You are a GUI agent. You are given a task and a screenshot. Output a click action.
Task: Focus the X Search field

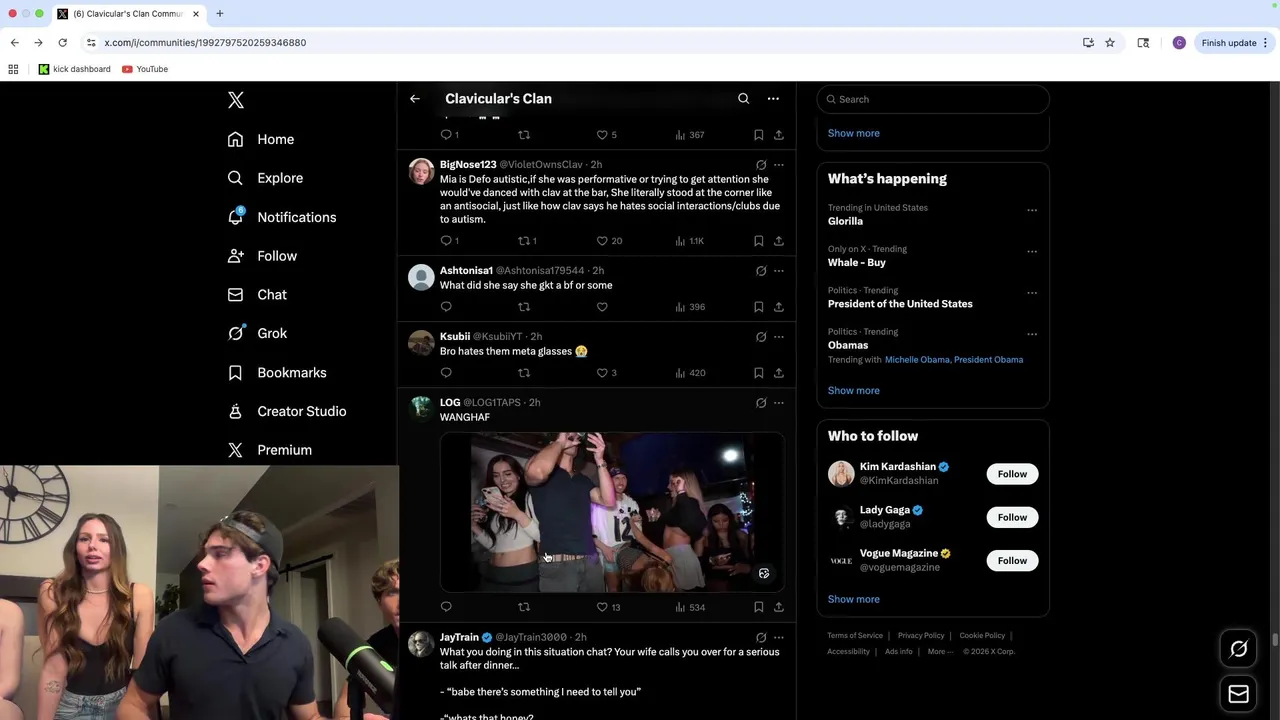click(933, 99)
